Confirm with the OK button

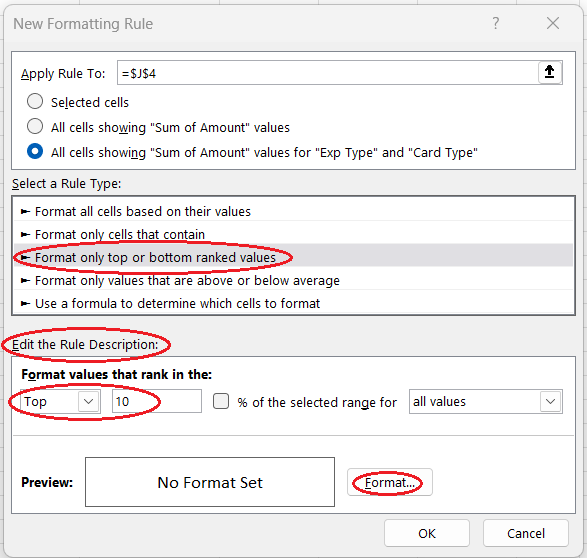427,533
